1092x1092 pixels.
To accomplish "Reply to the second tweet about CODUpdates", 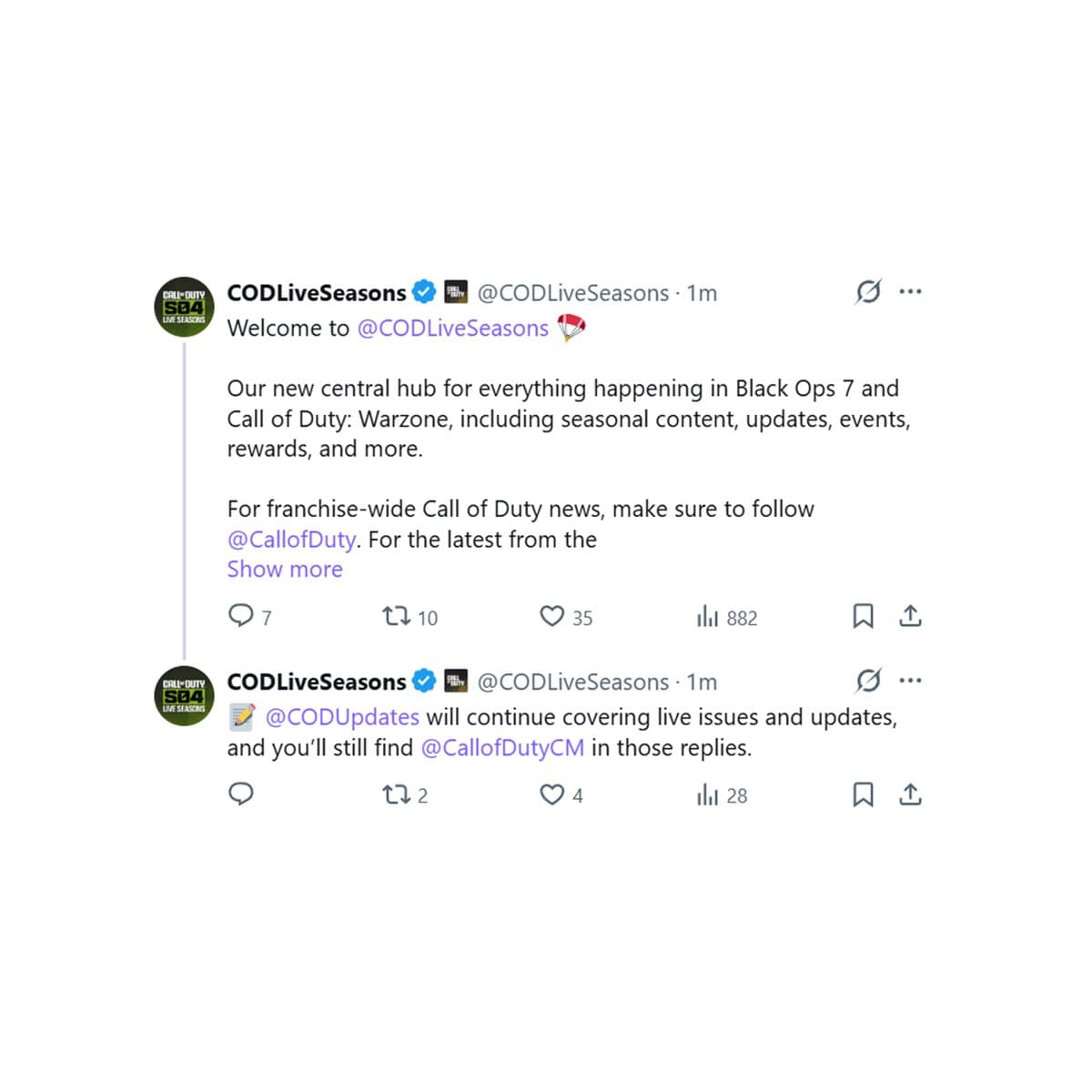I will pos(240,794).
